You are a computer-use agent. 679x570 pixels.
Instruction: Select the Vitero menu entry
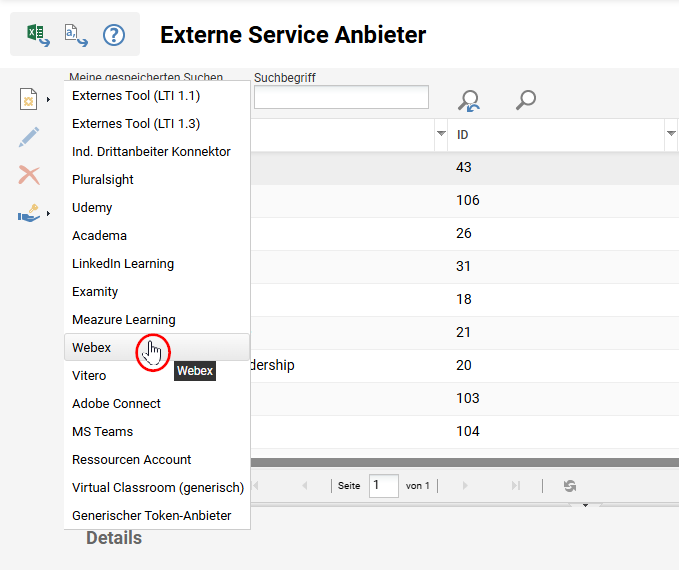(157, 376)
